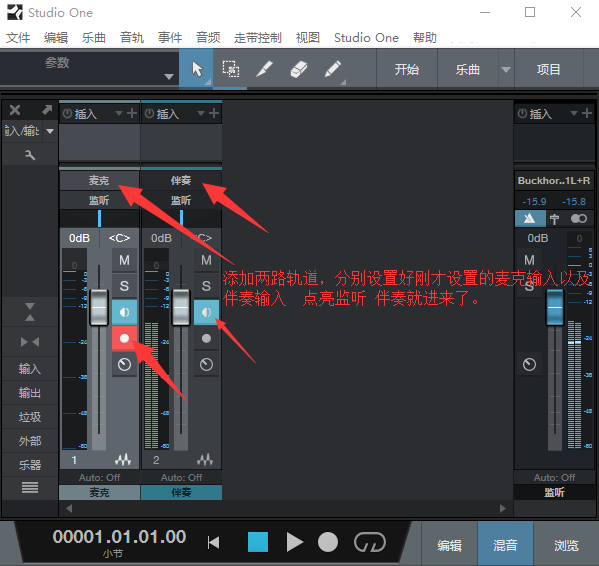
Task: Select the Arrow tool
Action: [196, 69]
